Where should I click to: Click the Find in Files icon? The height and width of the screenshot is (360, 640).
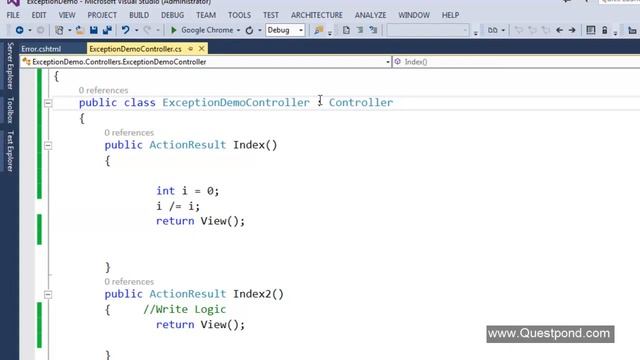pyautogui.click(x=319, y=30)
